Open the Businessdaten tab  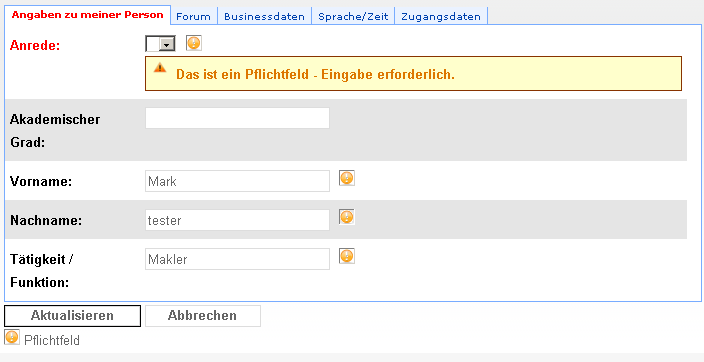tap(264, 17)
